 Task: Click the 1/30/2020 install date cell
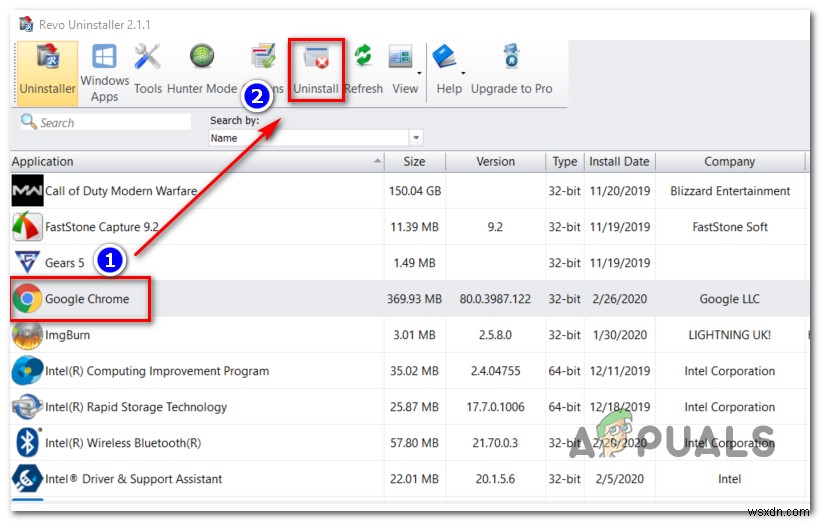point(620,335)
